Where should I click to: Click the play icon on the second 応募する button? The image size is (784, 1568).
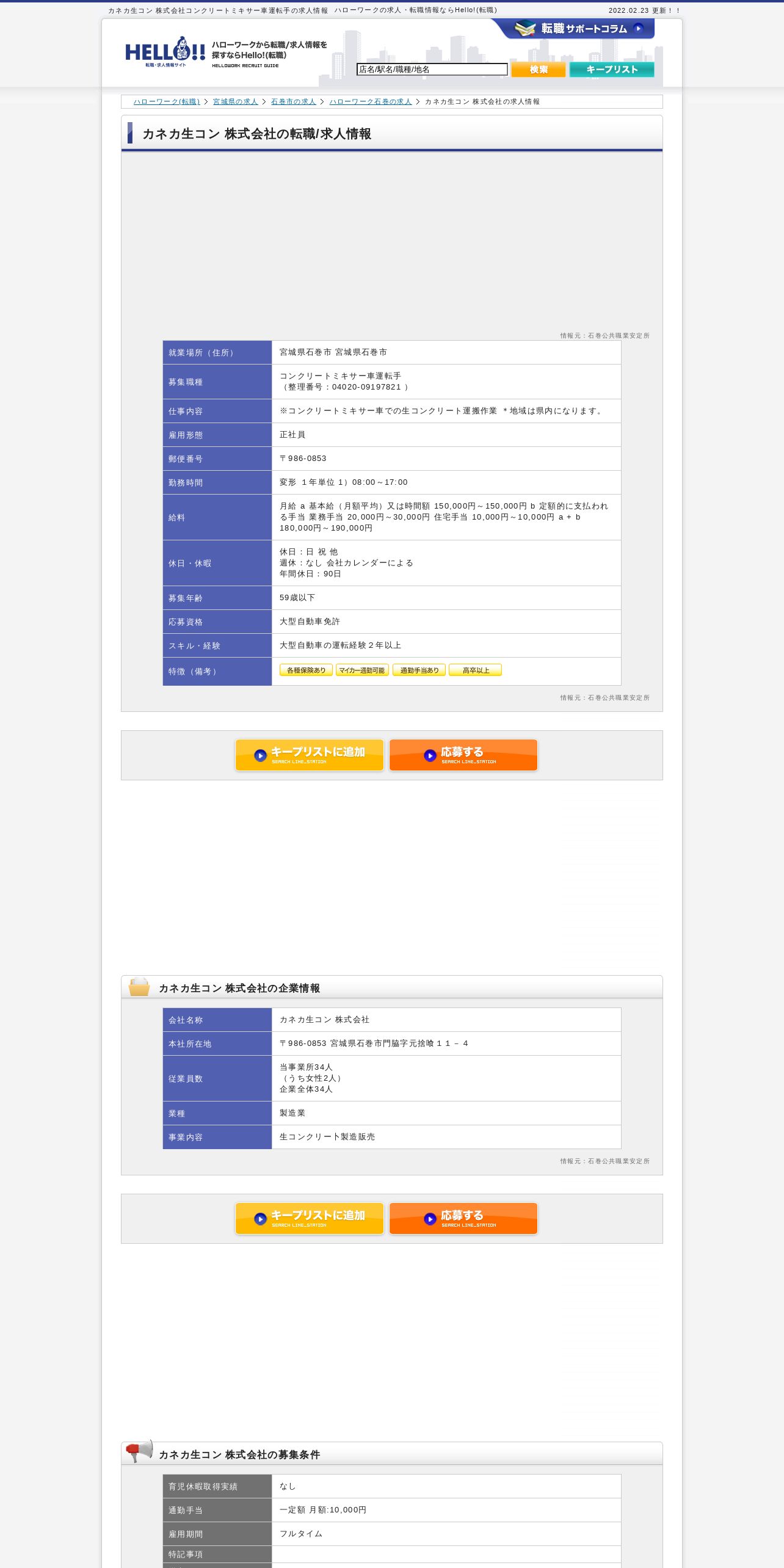pyautogui.click(x=430, y=1219)
